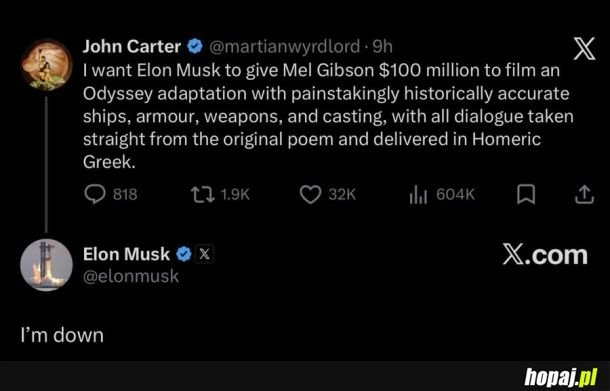Click the X affiliation badge beside Elon Musk
The width and height of the screenshot is (610, 391).
click(x=205, y=254)
